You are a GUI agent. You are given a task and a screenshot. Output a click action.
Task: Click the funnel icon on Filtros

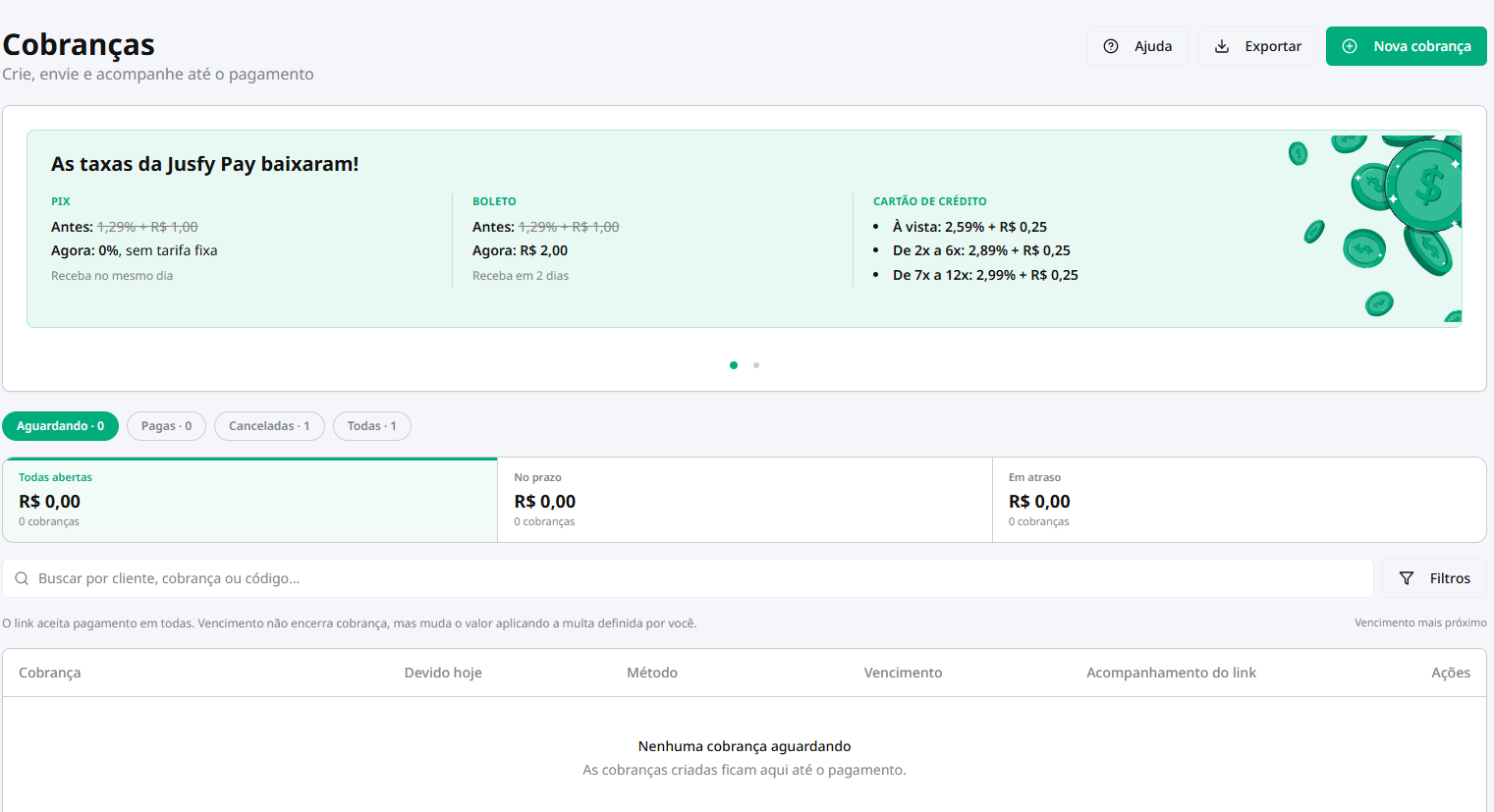(1407, 578)
